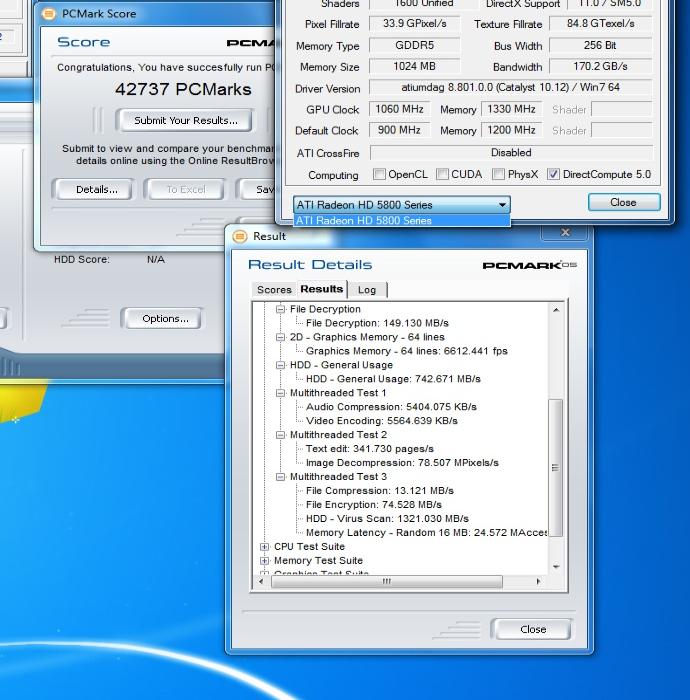Click the results tree scroll up arrow
Image resolution: width=690 pixels, height=700 pixels.
click(x=556, y=310)
